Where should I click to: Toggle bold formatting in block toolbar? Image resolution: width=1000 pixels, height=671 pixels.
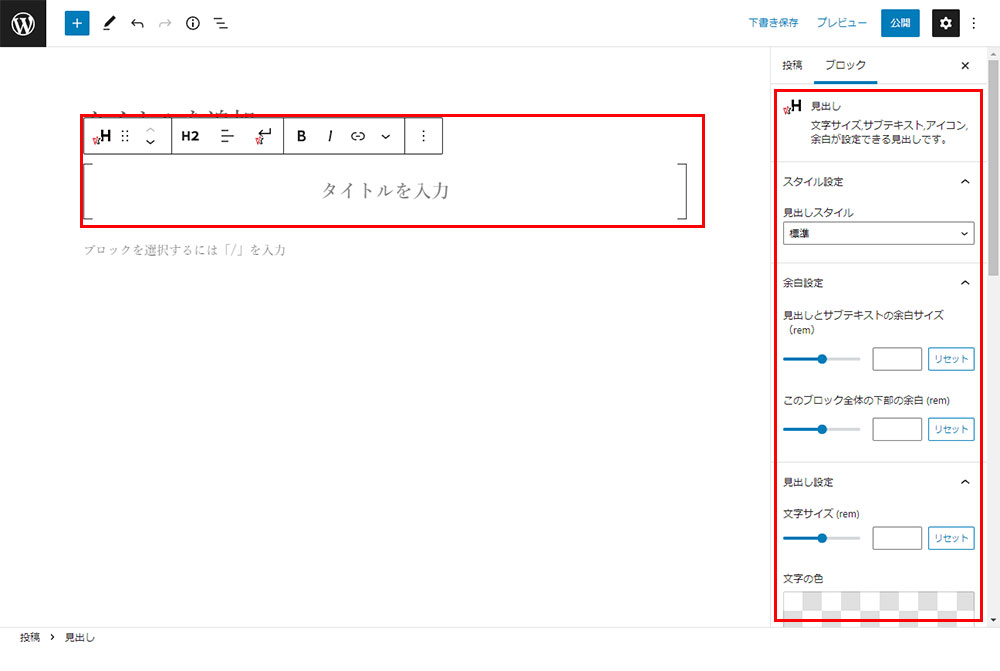coord(302,136)
